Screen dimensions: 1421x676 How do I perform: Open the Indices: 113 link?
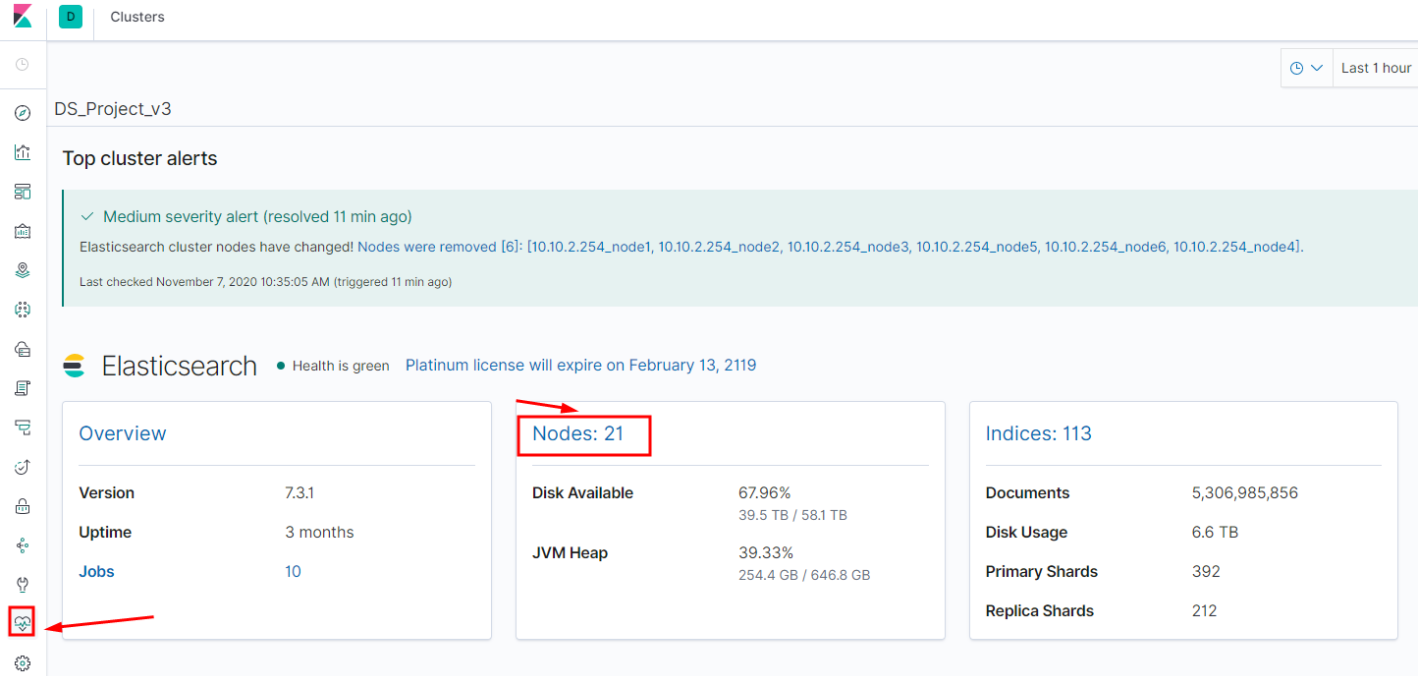1038,433
